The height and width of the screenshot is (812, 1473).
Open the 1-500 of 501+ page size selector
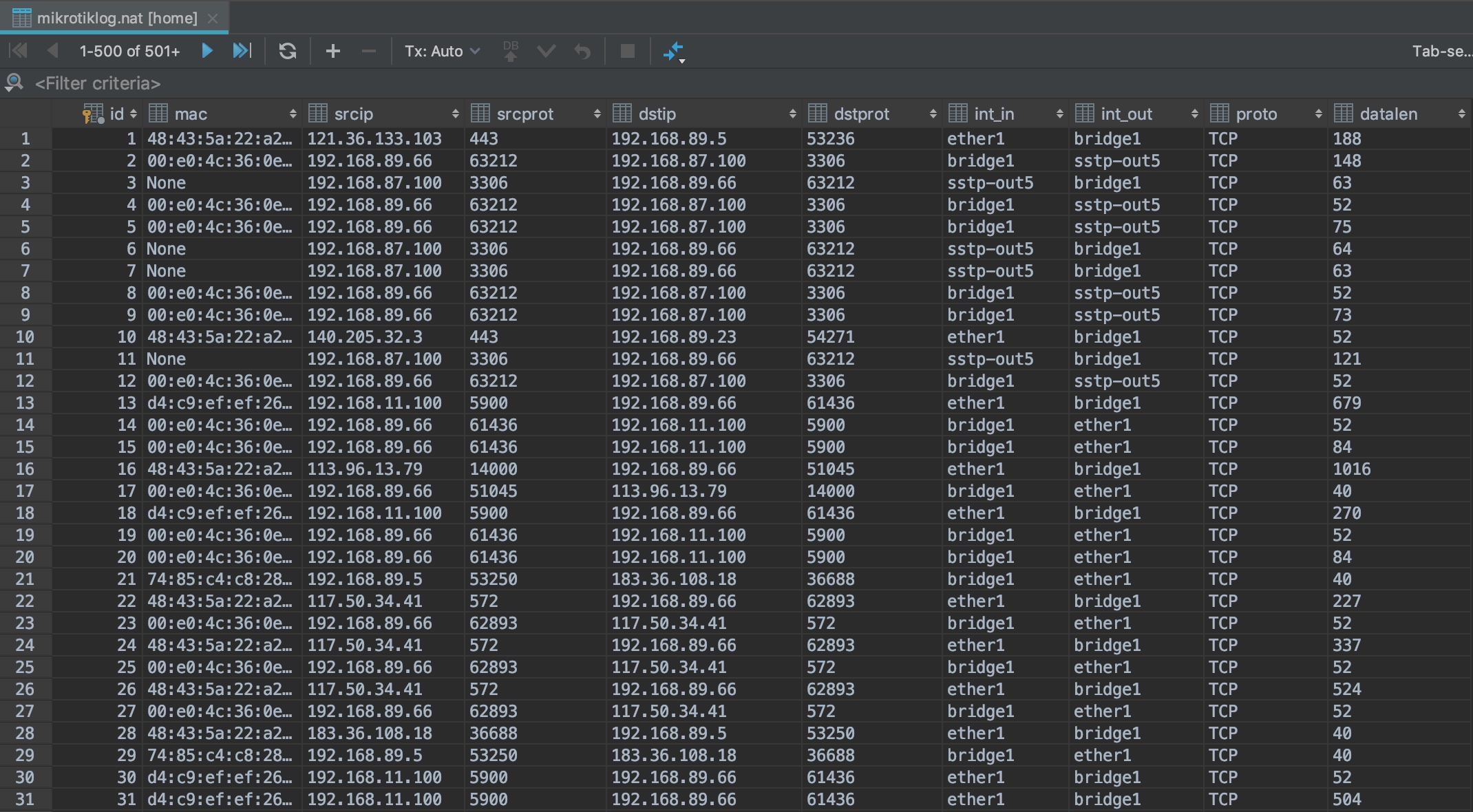point(129,52)
